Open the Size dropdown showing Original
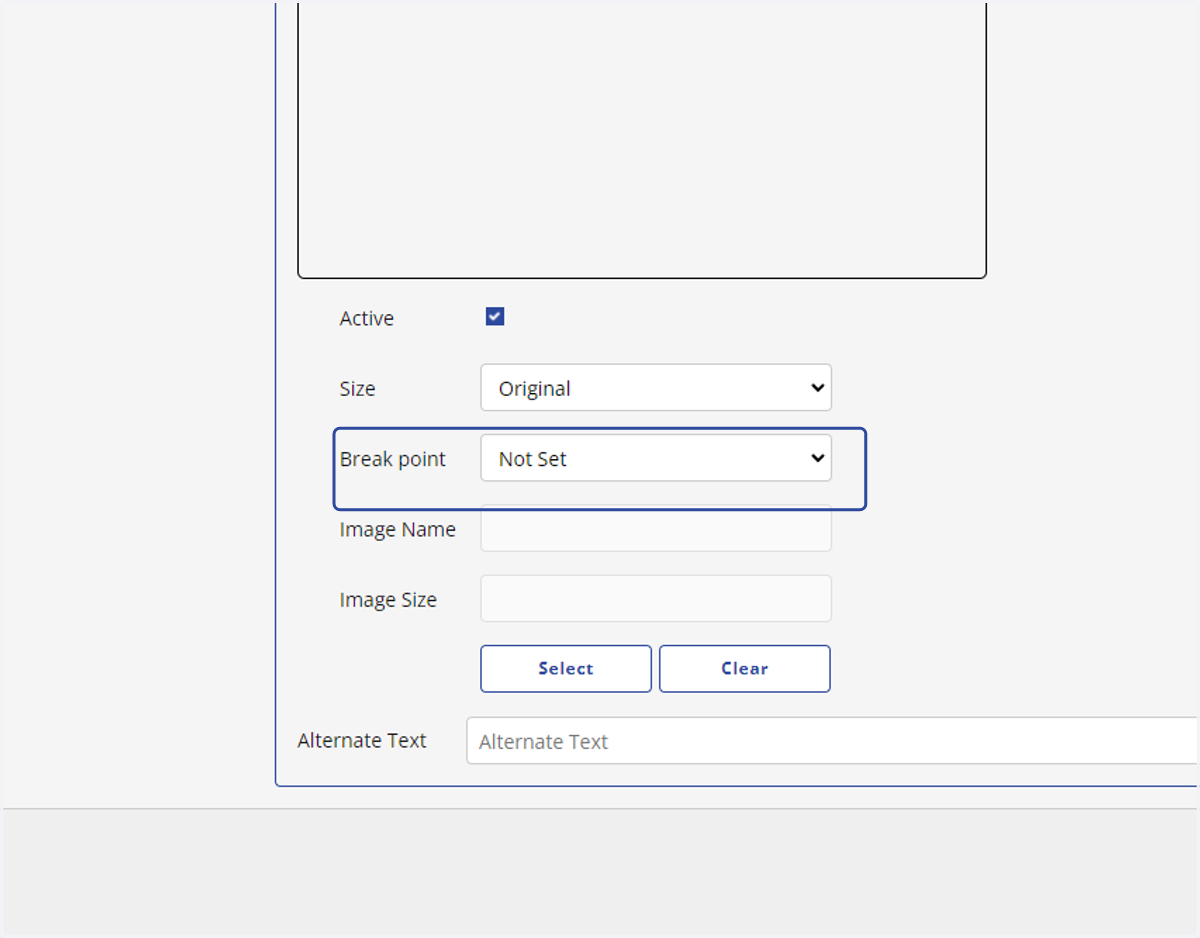This screenshot has width=1200, height=938. pyautogui.click(x=656, y=388)
